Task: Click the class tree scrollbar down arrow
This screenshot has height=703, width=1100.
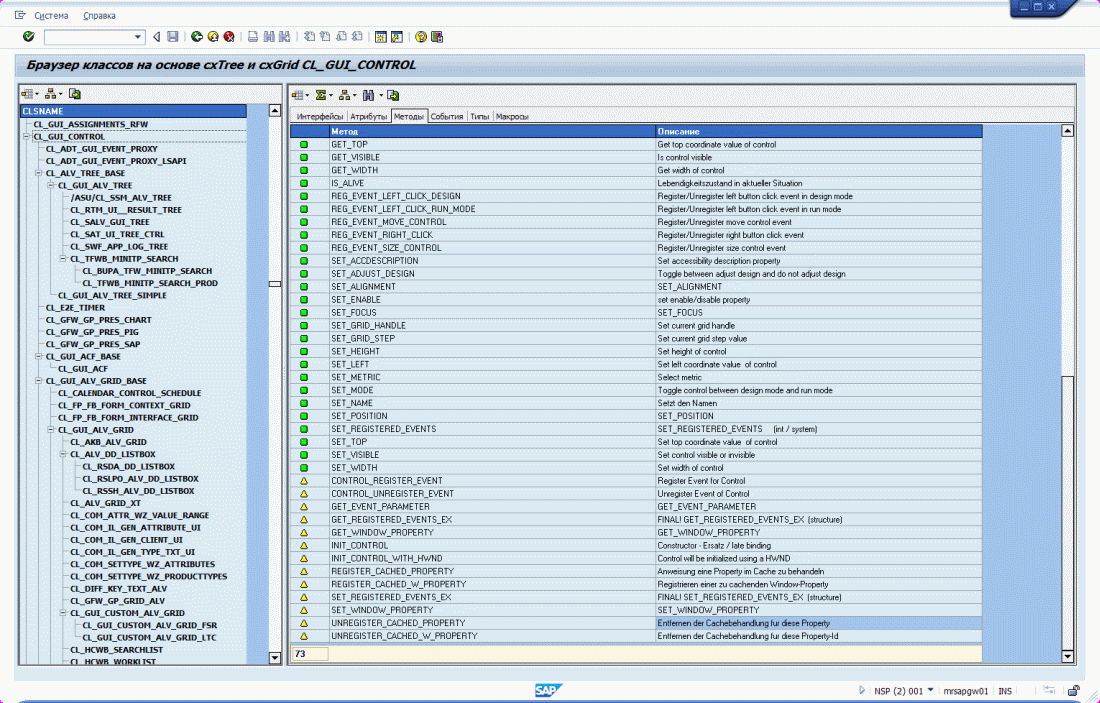Action: 275,657
